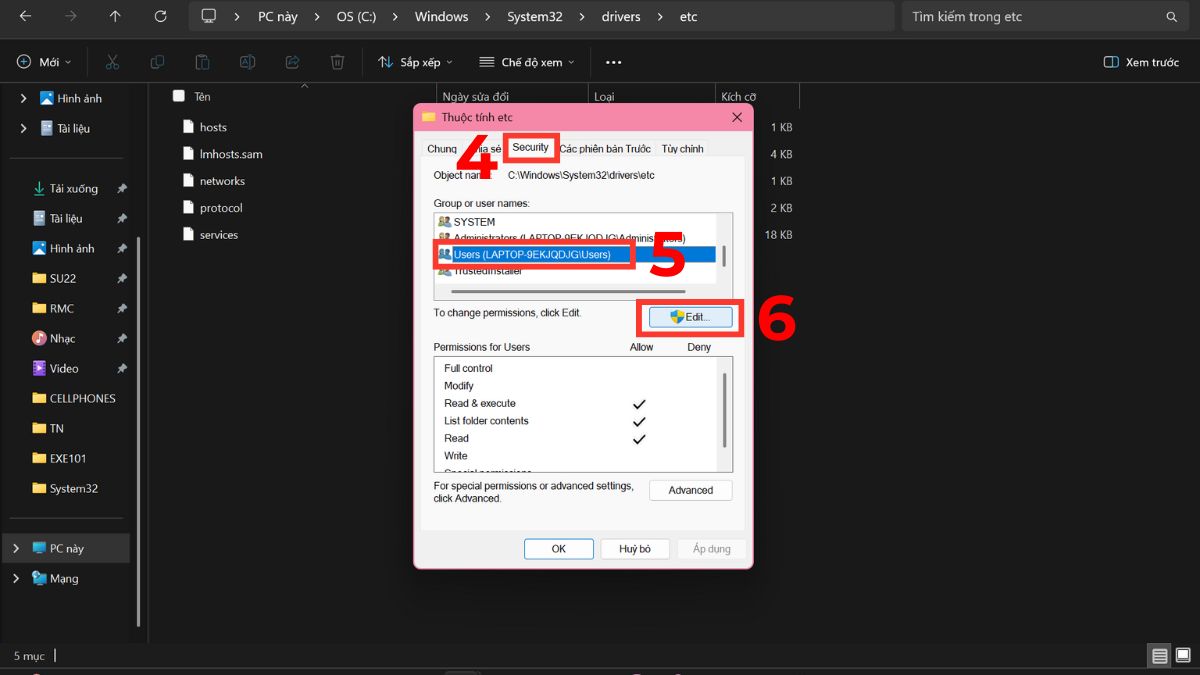This screenshot has width=1200, height=675.
Task: Click the Share toolbar icon
Action: tap(292, 62)
